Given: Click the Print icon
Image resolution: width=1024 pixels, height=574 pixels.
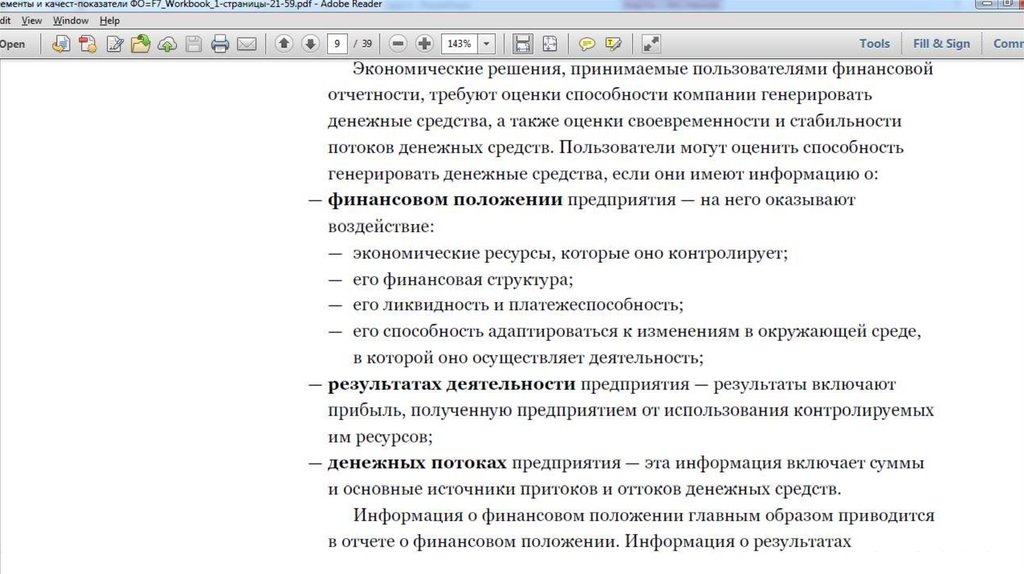Looking at the screenshot, I should [x=220, y=44].
